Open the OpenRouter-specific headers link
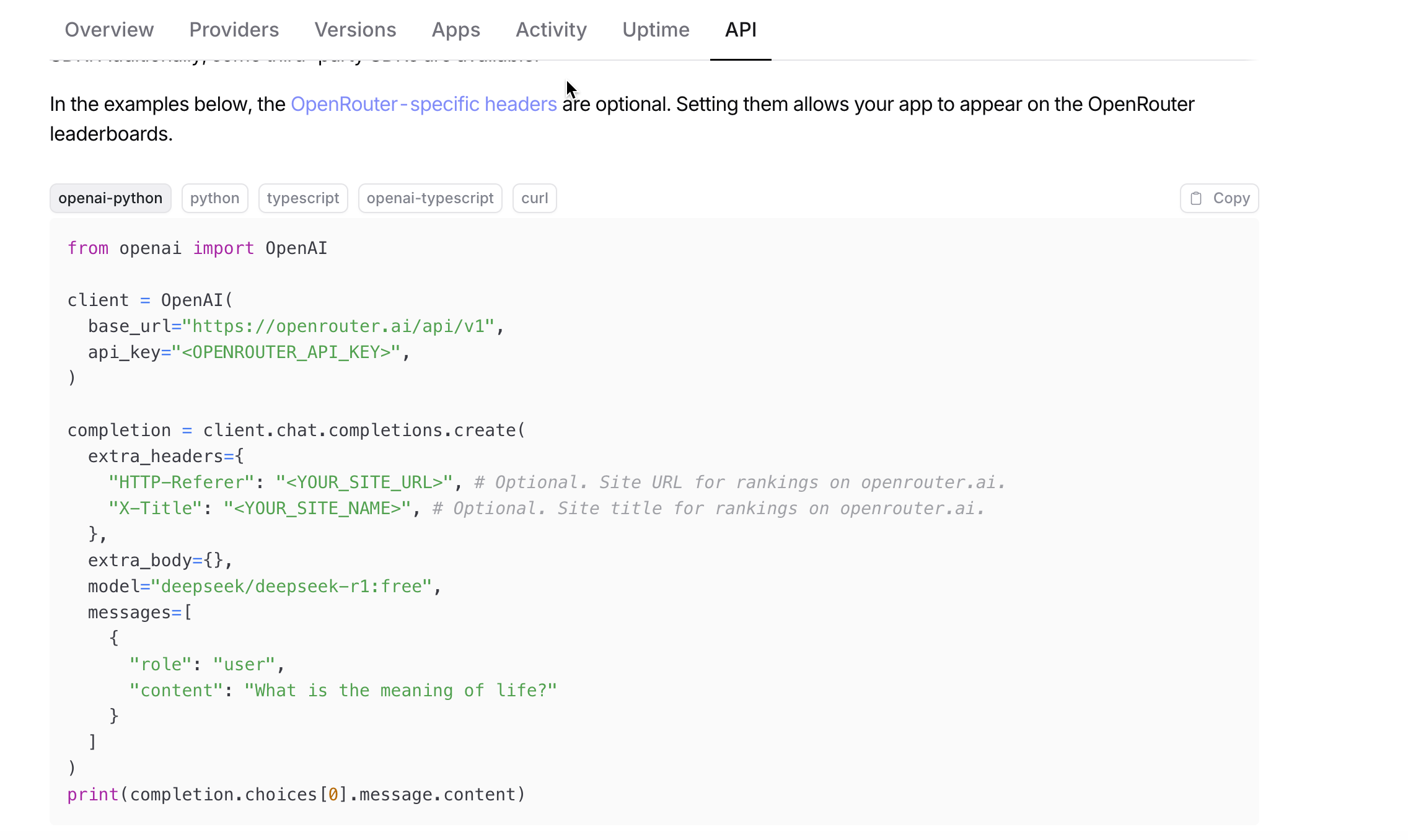Viewport: 1408px width, 840px height. click(423, 104)
